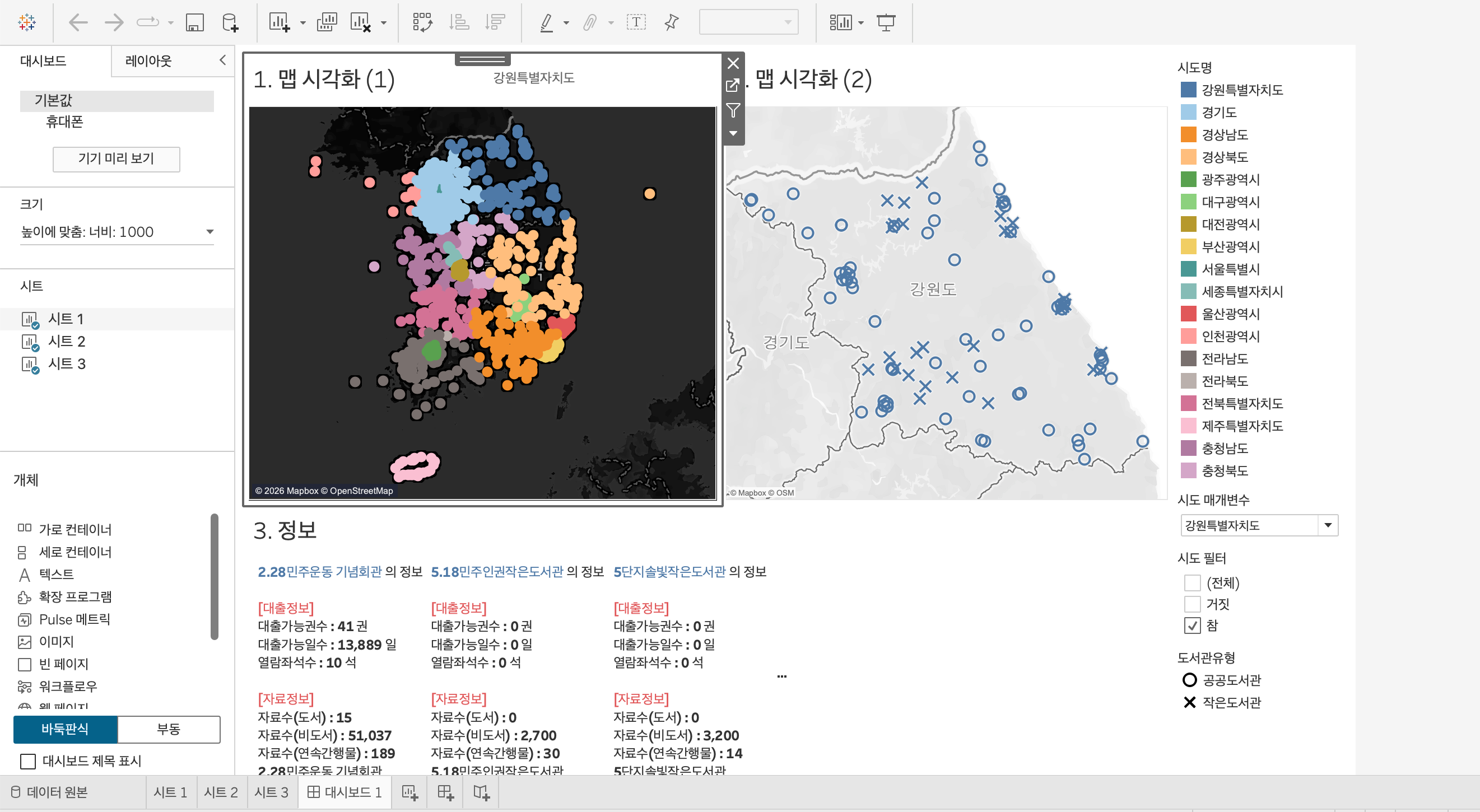Viewport: 1480px width, 812px height.
Task: Enable 대시보드 제목 표시 checkbox
Action: coord(28,762)
